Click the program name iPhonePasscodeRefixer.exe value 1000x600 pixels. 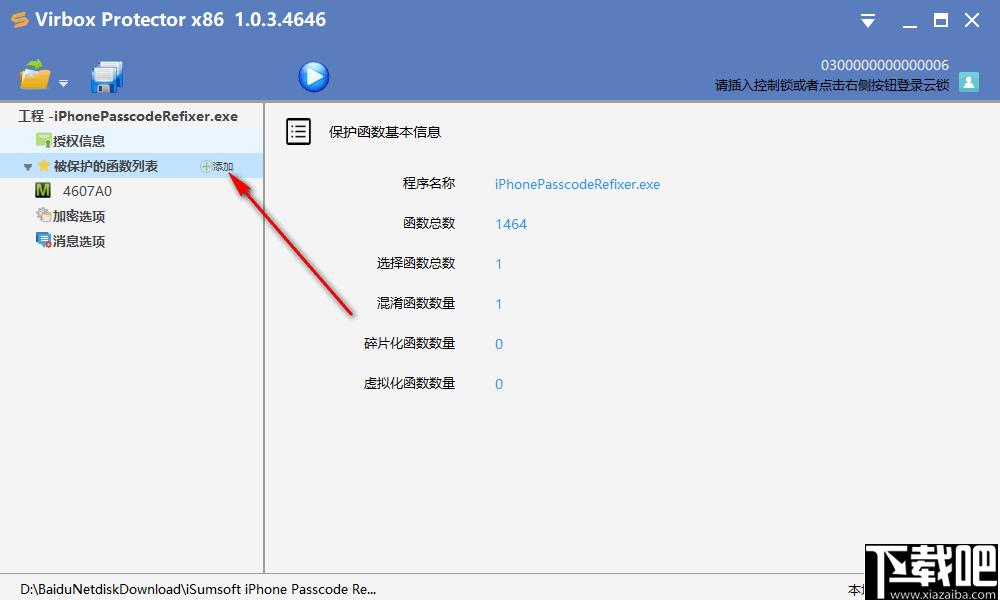click(x=577, y=184)
